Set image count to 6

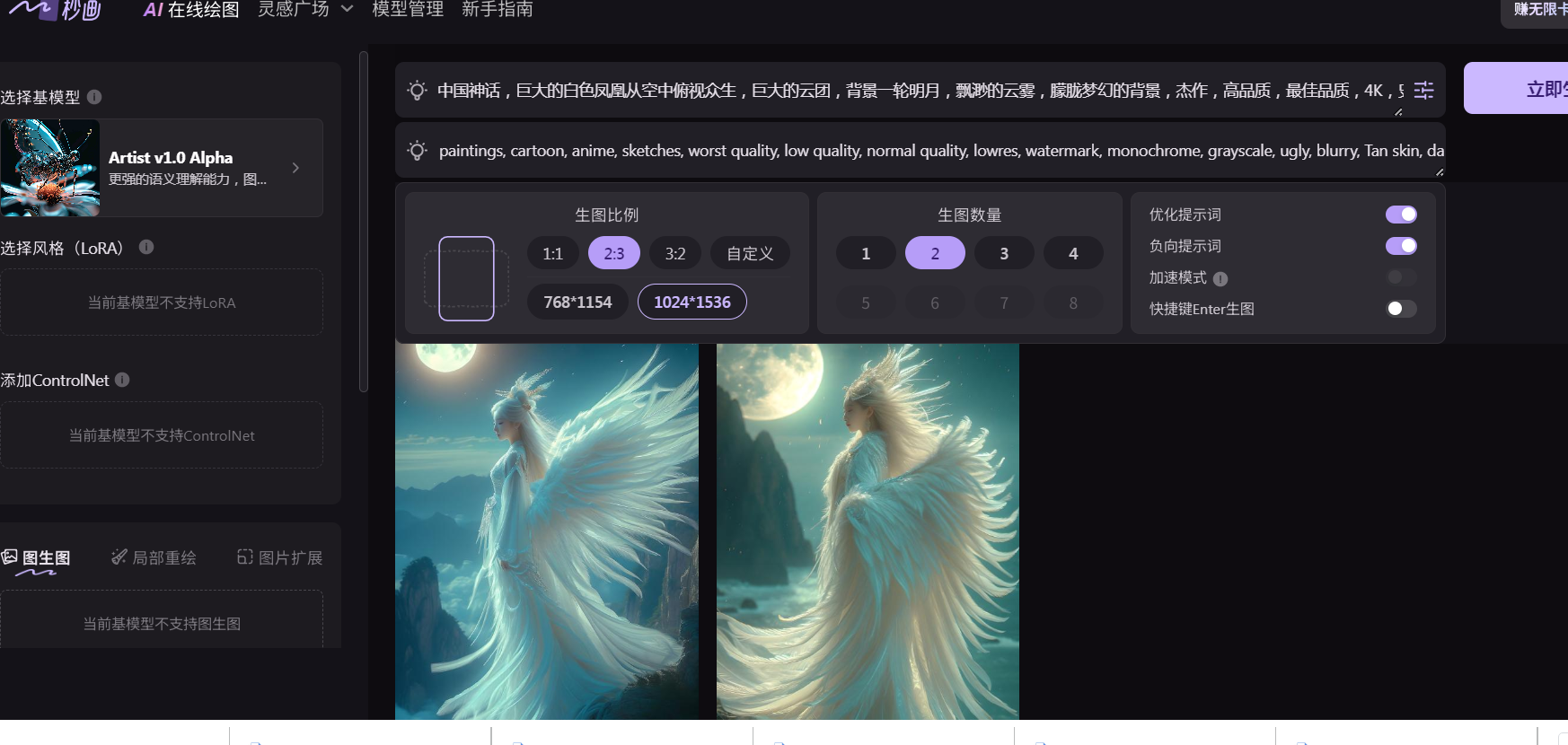click(x=935, y=302)
